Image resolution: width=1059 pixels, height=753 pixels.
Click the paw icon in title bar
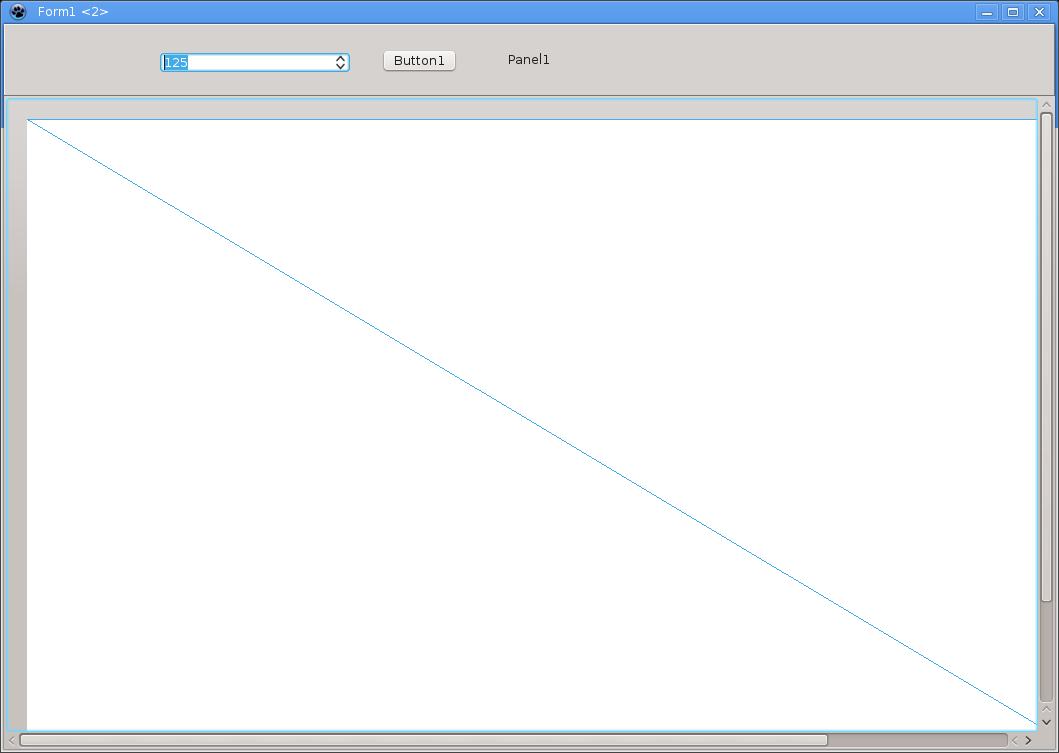pyautogui.click(x=17, y=12)
